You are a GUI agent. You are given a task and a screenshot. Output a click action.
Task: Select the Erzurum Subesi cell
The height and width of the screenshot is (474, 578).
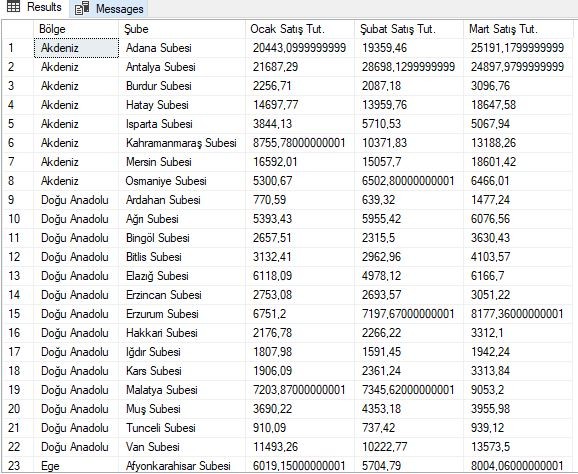point(182,314)
